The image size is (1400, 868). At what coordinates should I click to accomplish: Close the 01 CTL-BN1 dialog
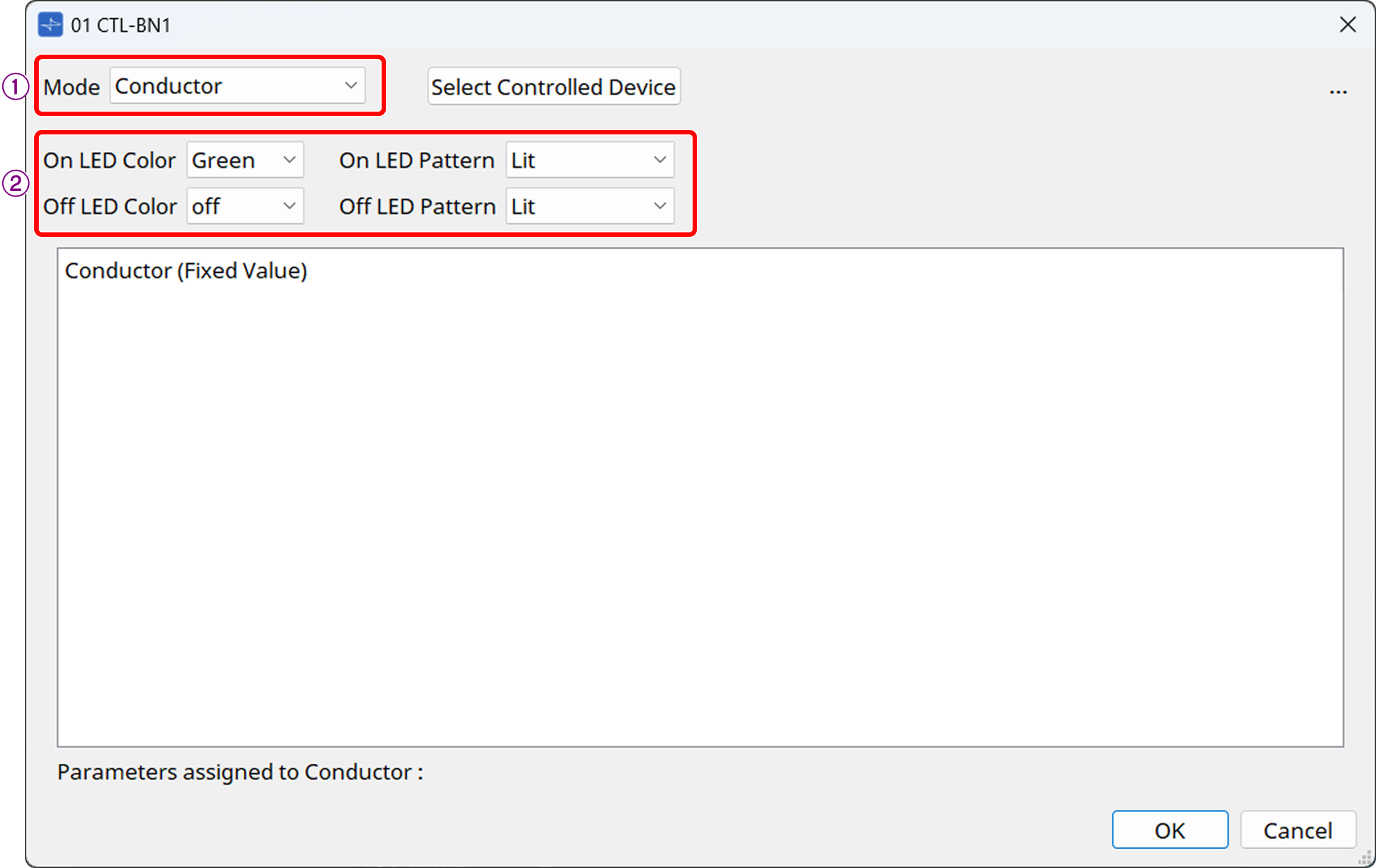click(1347, 24)
